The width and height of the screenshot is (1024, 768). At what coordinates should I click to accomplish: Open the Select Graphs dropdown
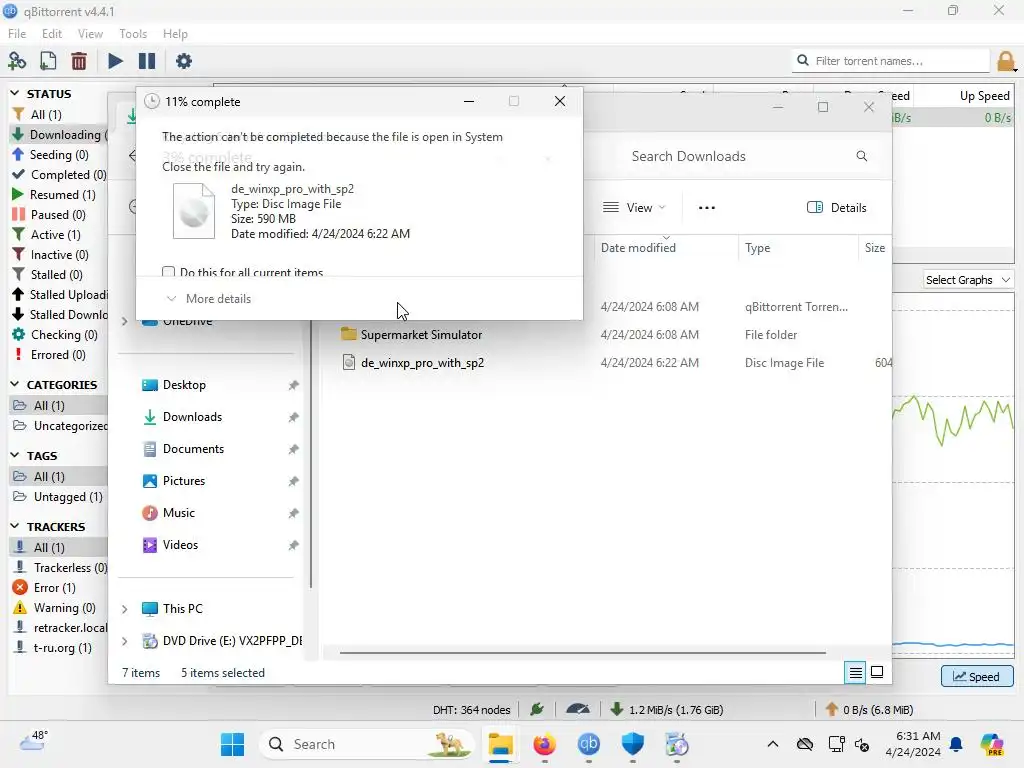968,280
